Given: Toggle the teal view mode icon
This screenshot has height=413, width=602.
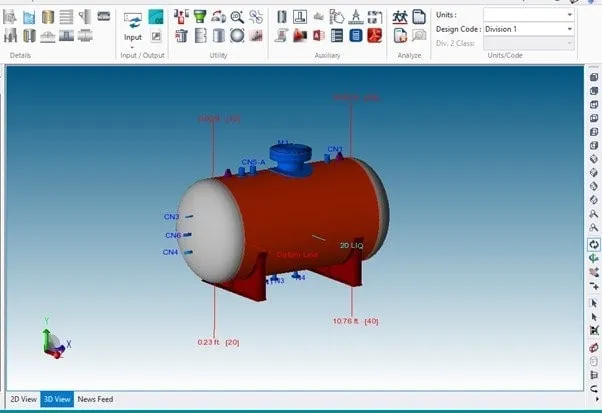Looking at the screenshot, I should [x=156, y=17].
